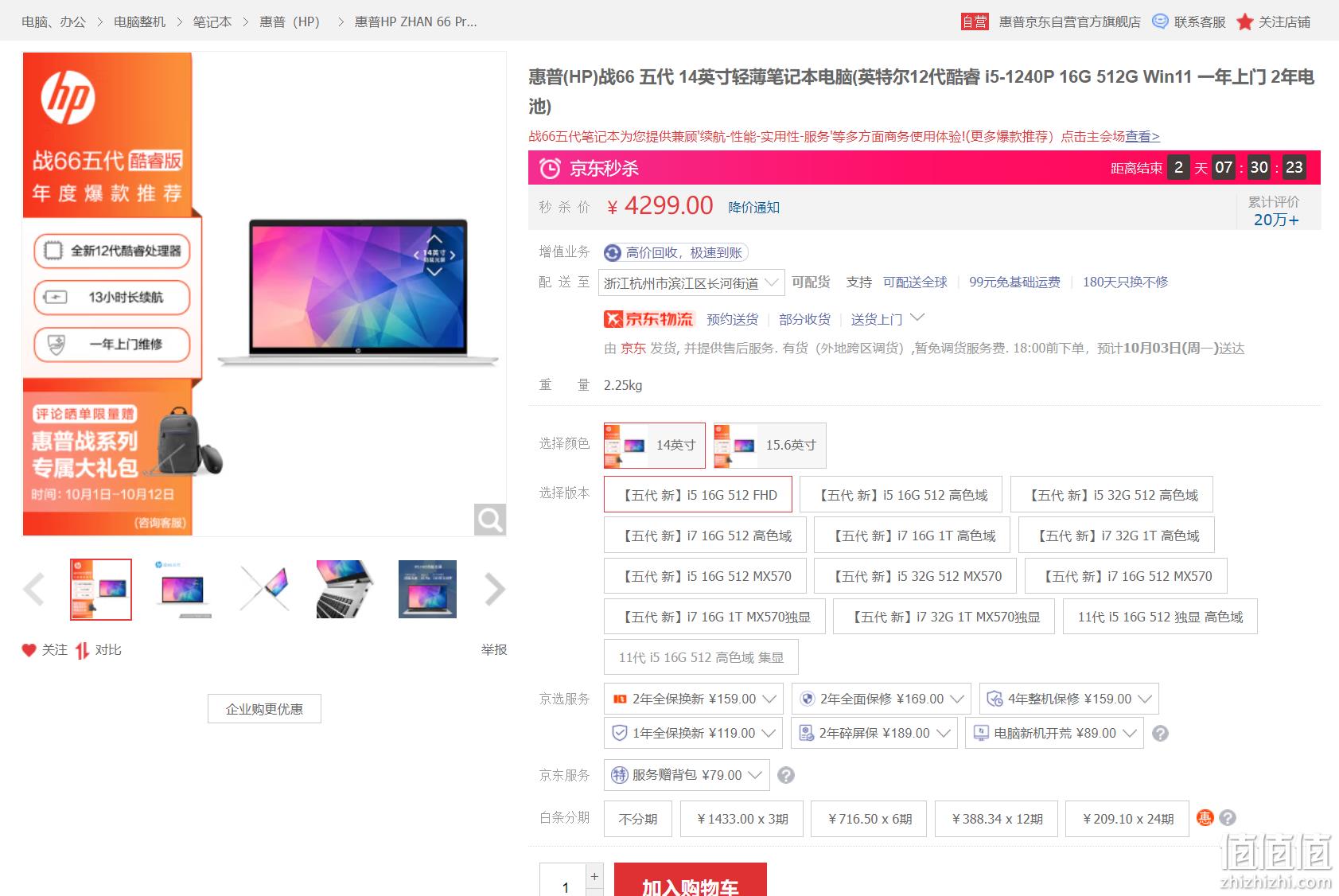This screenshot has width=1339, height=896.
Task: Select ¥209.10 x 24期 installment
Action: (x=1127, y=819)
